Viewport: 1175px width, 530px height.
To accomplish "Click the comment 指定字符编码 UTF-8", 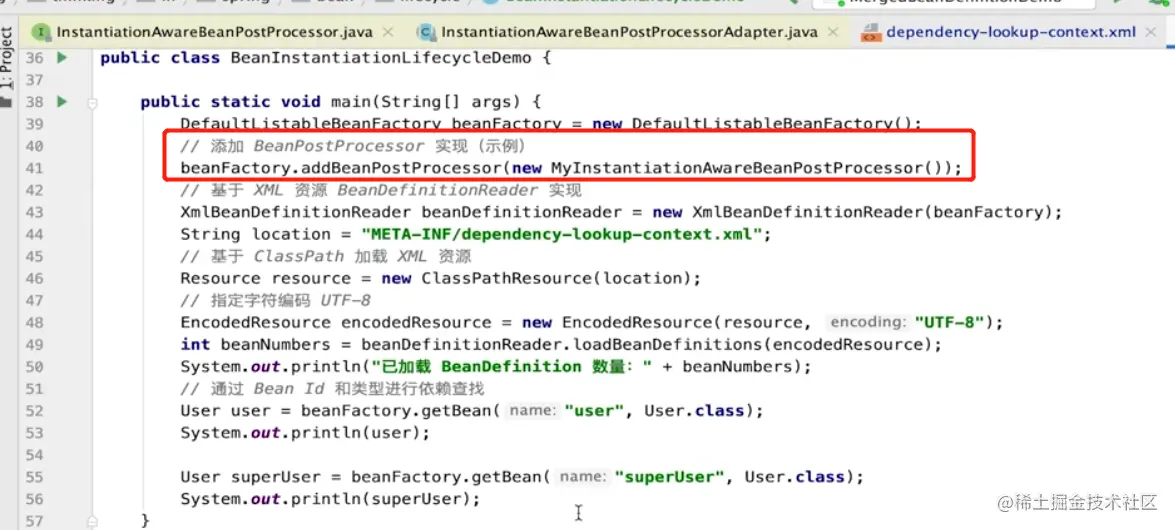I will click(x=276, y=301).
